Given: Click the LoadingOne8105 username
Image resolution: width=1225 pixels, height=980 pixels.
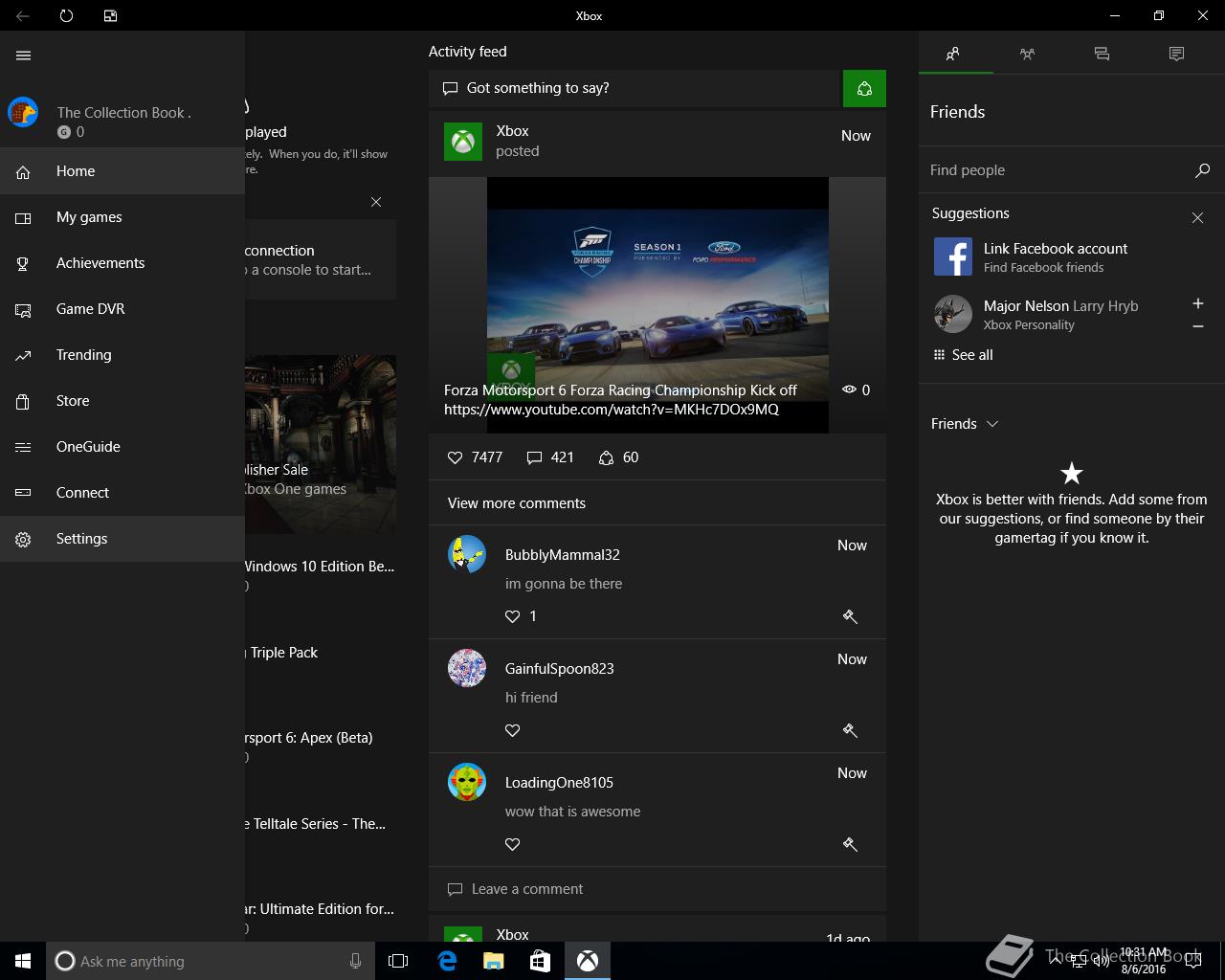Looking at the screenshot, I should (559, 783).
